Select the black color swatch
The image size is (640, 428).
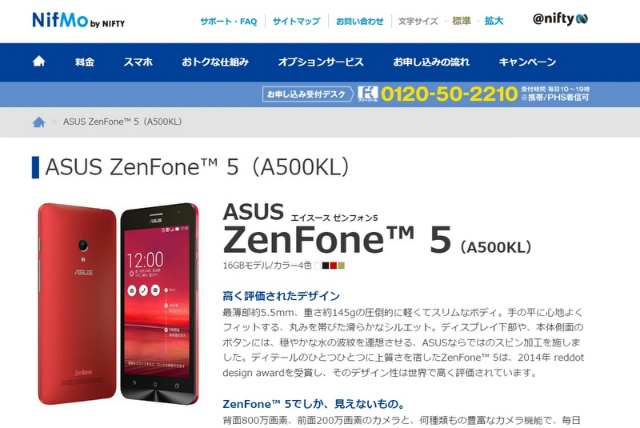[x=325, y=266]
